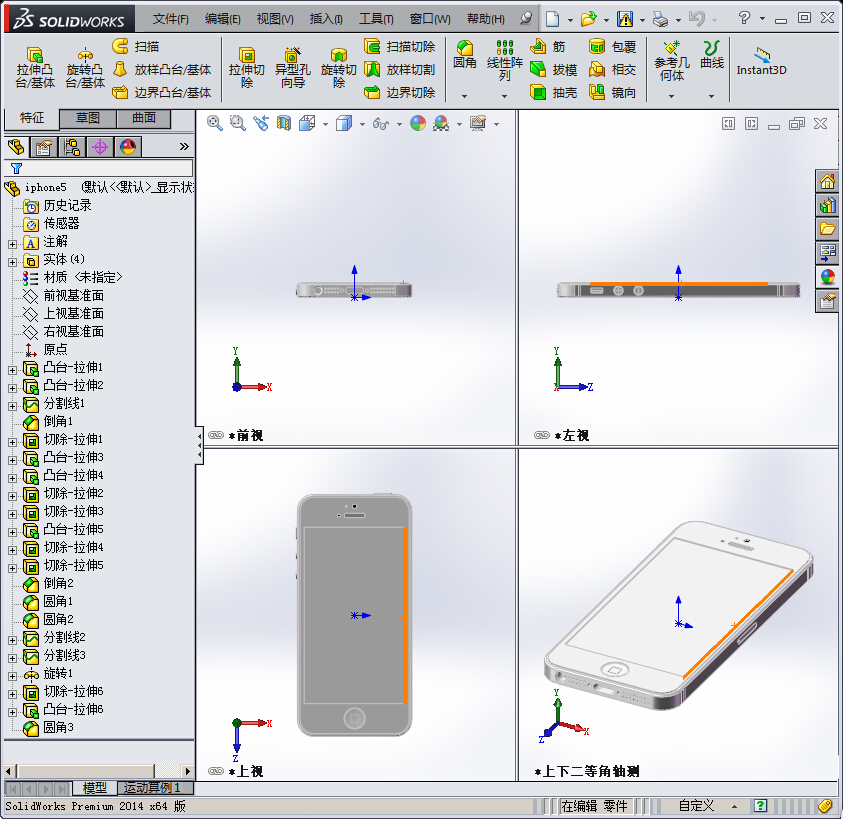Open Reference Geometry (参考几何体)
The width and height of the screenshot is (843, 819).
[x=671, y=60]
